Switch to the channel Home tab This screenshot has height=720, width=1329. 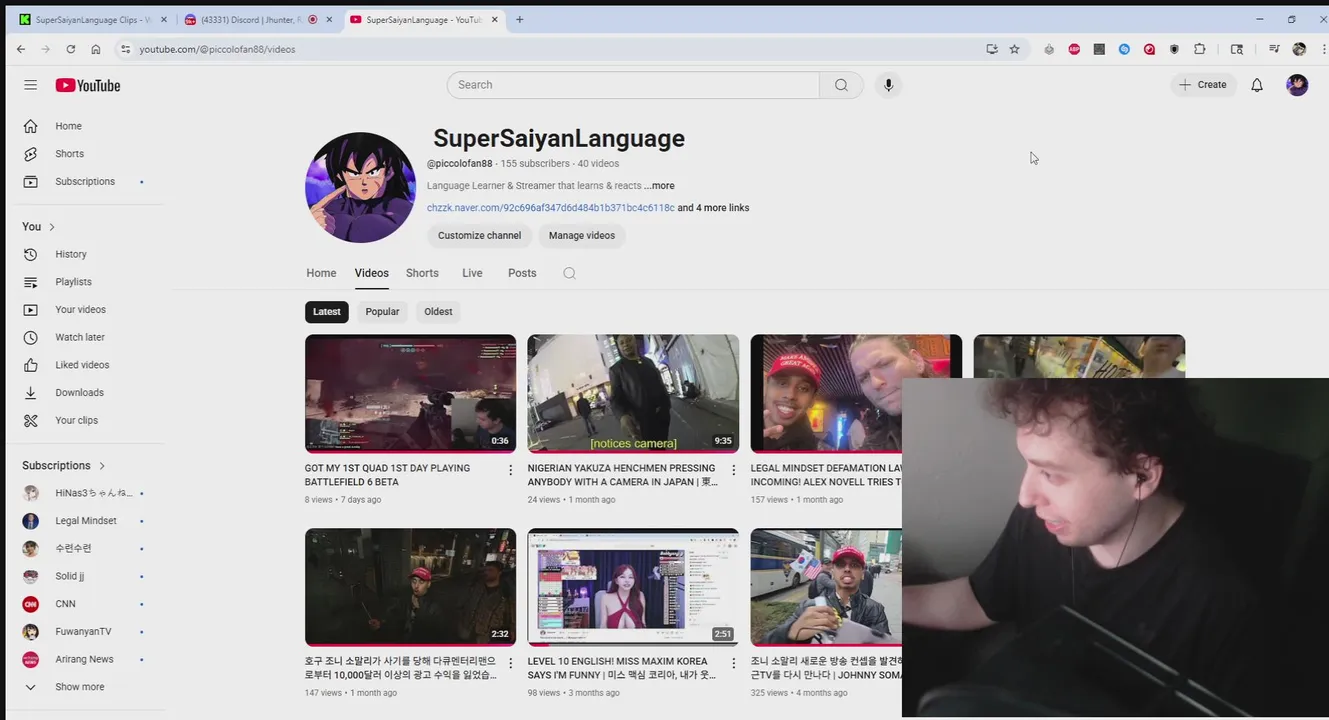321,273
